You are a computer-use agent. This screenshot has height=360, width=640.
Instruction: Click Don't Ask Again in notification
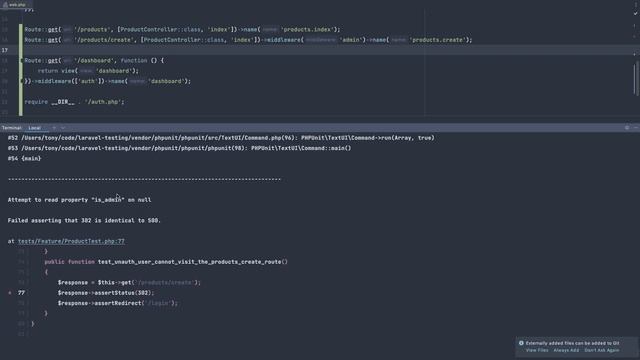coord(602,350)
